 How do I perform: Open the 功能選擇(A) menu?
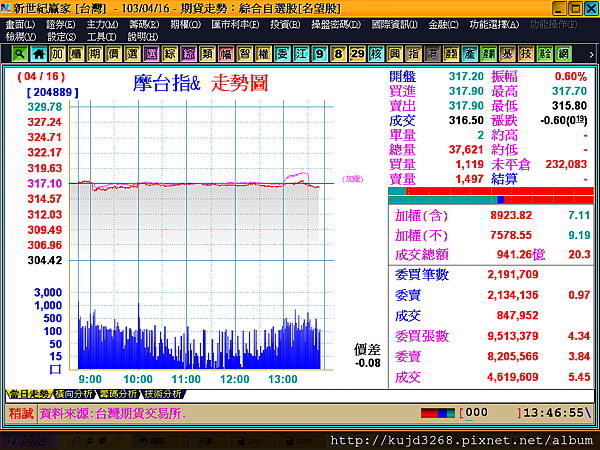(494, 24)
